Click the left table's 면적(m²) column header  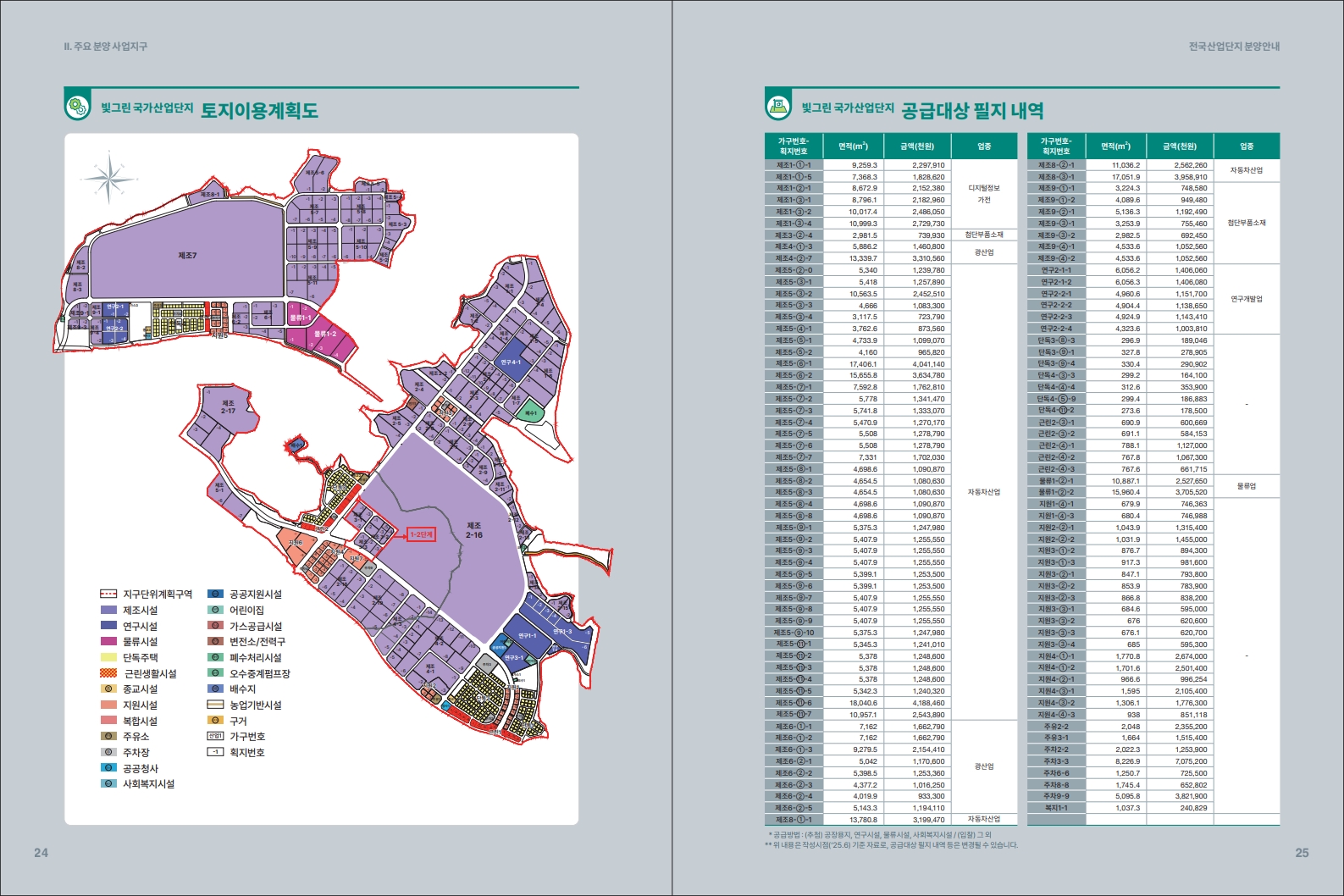pyautogui.click(x=853, y=146)
